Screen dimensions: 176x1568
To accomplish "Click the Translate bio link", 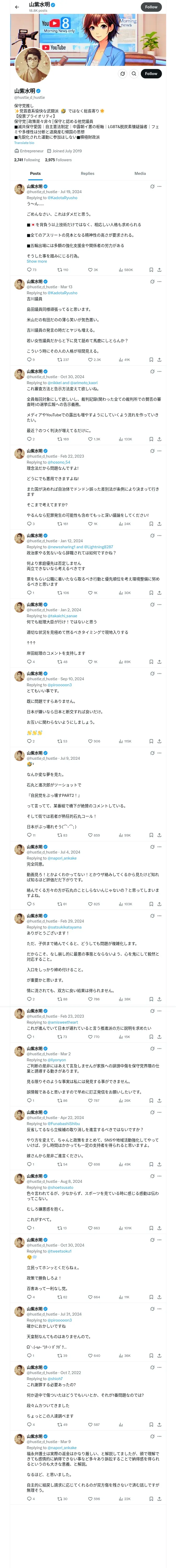I will click(24, 143).
